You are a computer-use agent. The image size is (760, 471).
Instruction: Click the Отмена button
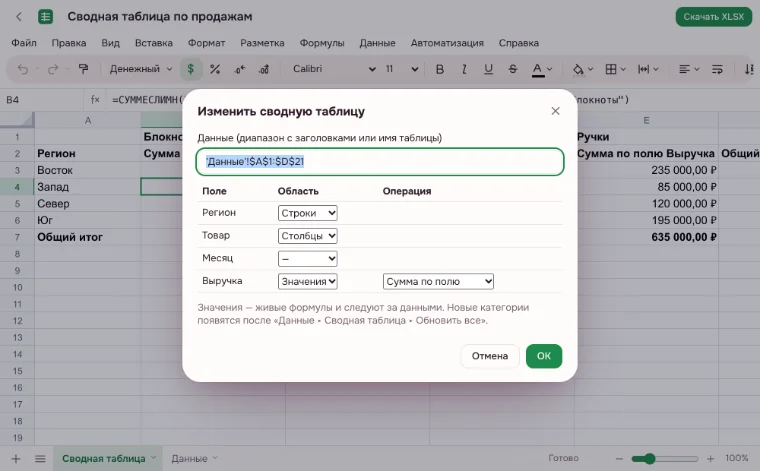tap(490, 356)
